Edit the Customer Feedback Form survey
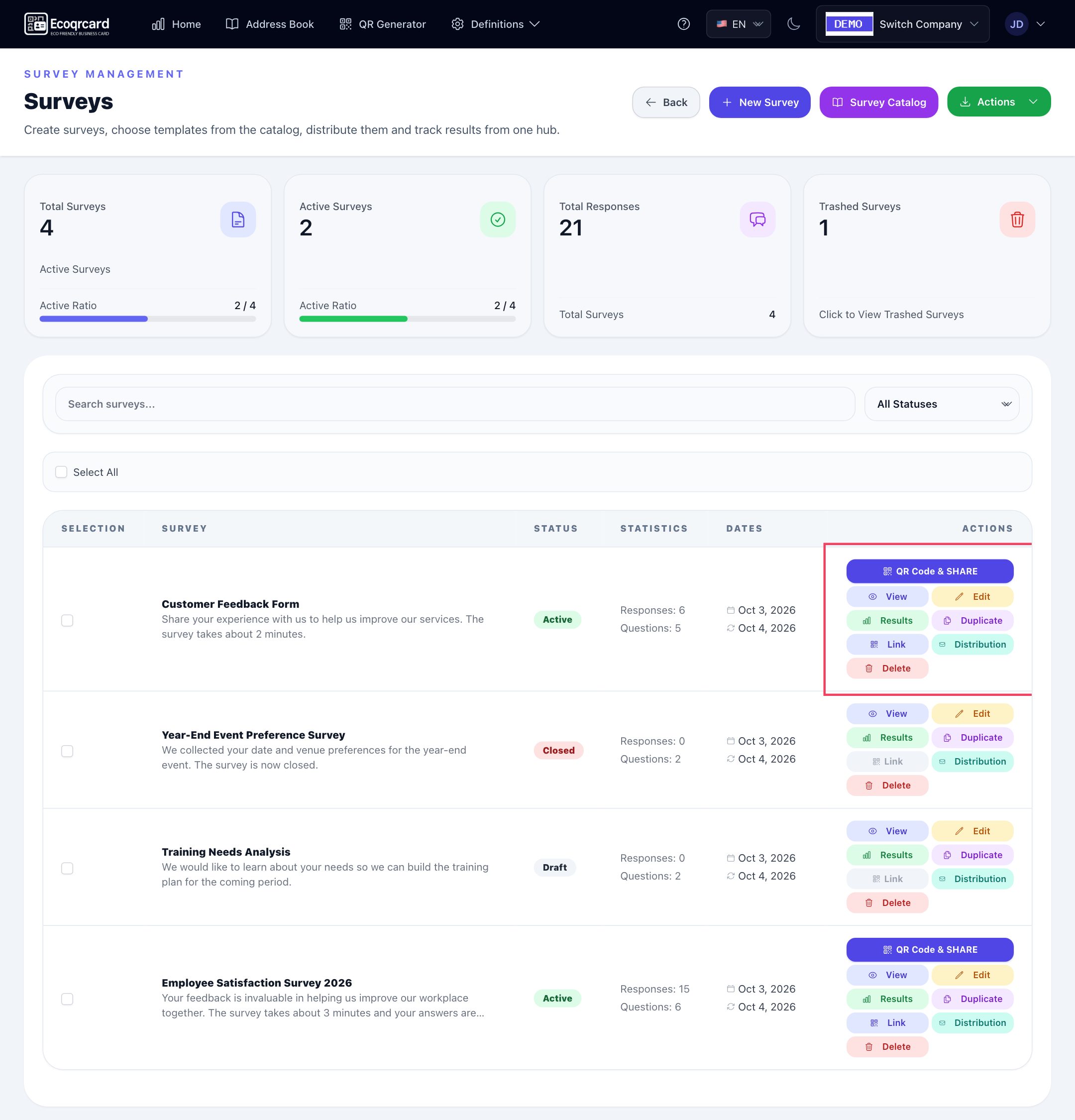Image resolution: width=1075 pixels, height=1120 pixels. 972,596
